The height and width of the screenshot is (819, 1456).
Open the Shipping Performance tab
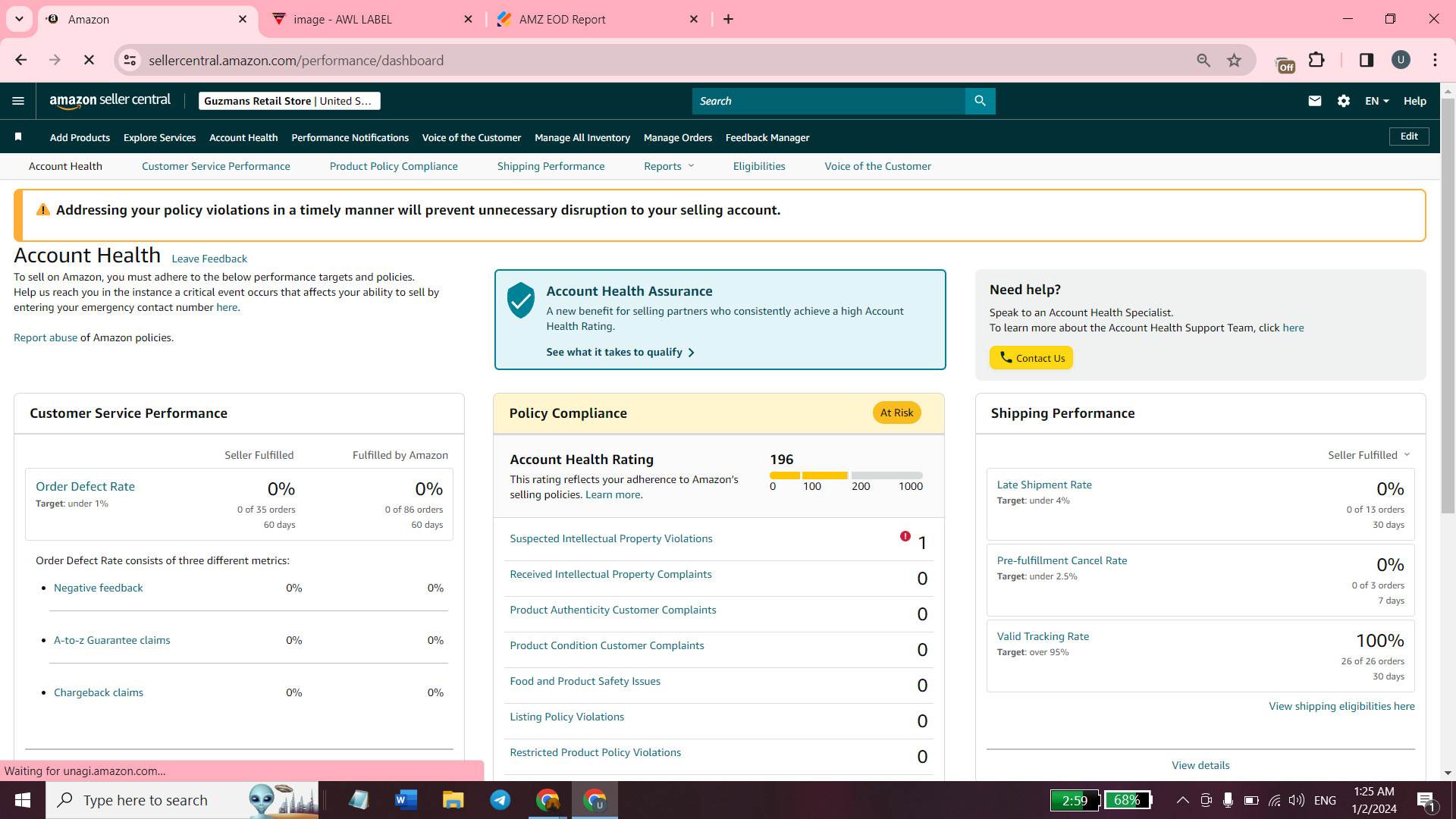point(551,166)
